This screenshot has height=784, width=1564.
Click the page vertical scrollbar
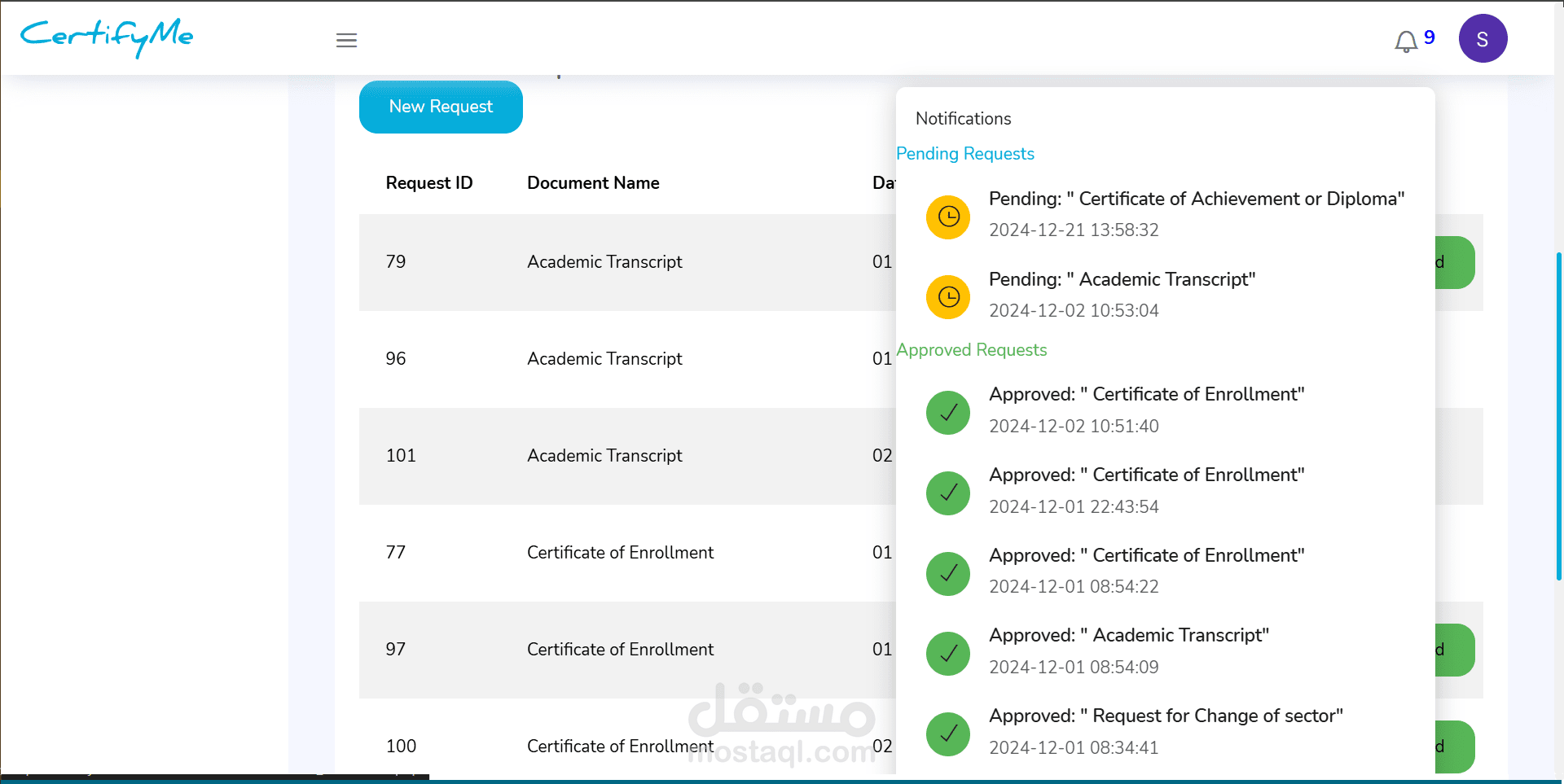(x=1558, y=415)
